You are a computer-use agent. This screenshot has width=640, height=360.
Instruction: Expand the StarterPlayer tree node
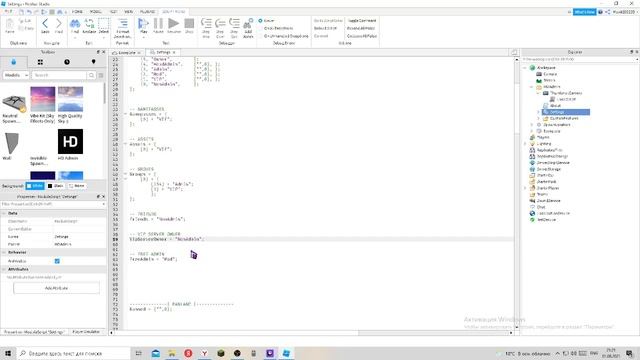click(525, 188)
